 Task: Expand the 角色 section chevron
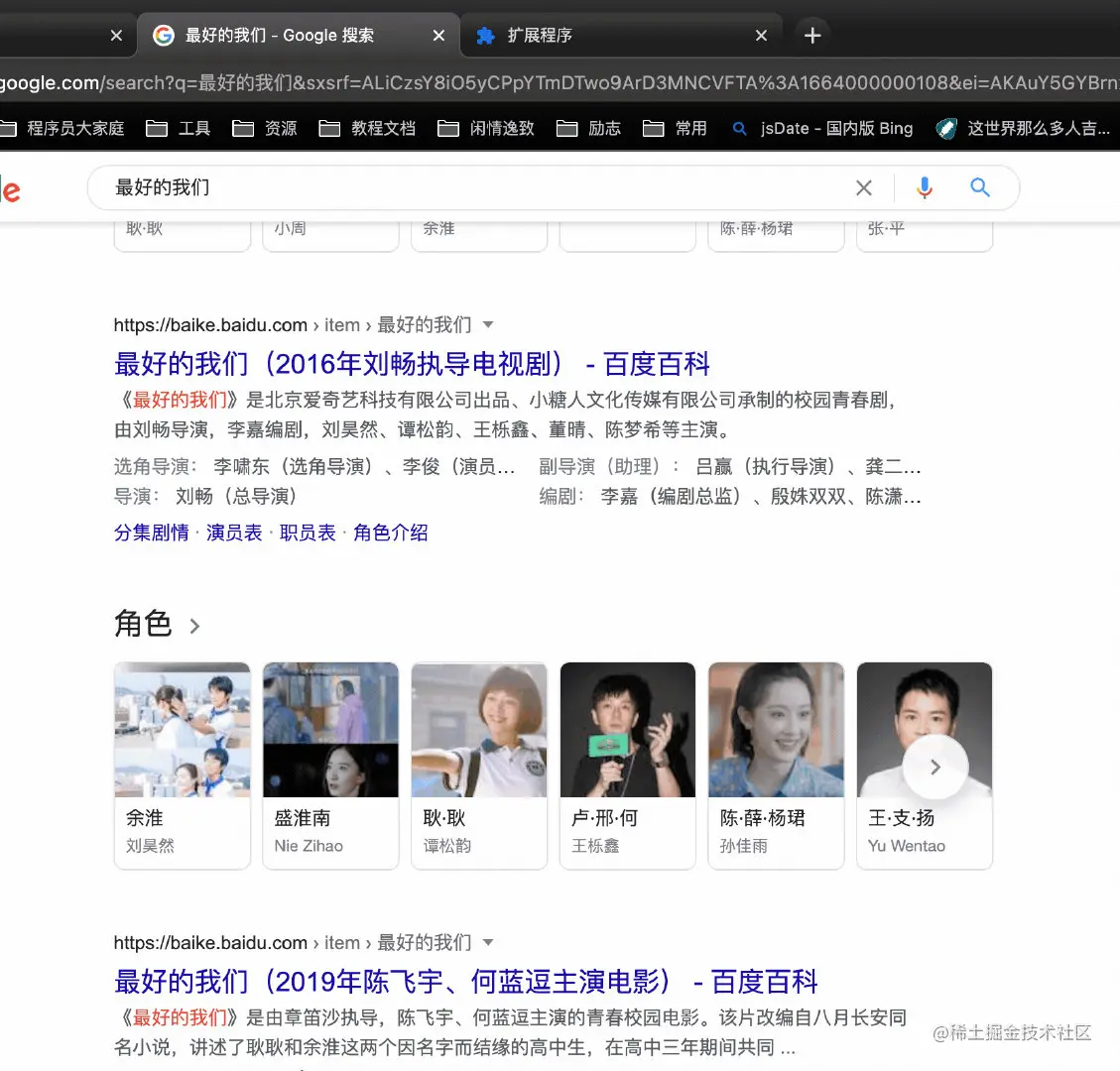tap(194, 626)
